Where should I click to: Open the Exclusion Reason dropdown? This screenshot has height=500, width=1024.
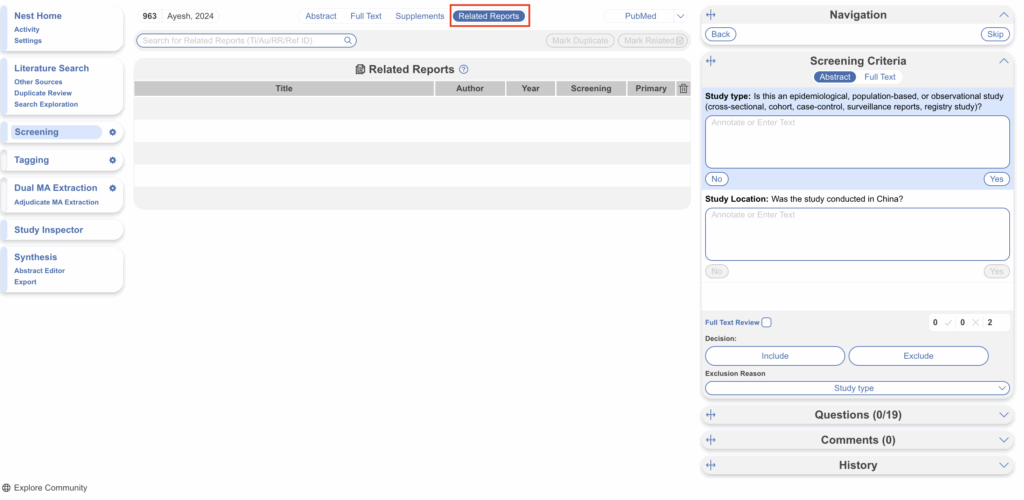[857, 388]
